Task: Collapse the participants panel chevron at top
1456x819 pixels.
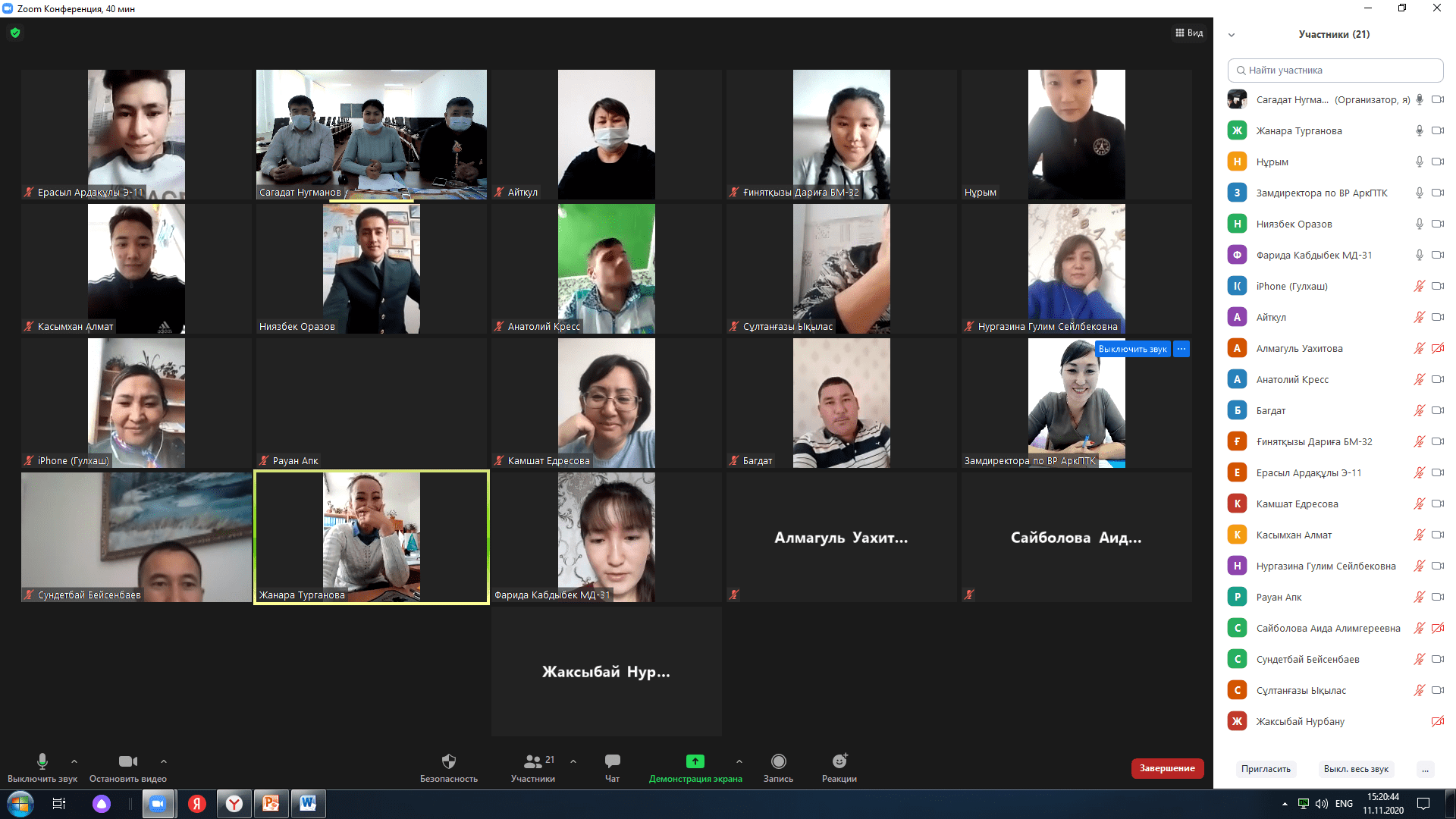Action: [1232, 35]
